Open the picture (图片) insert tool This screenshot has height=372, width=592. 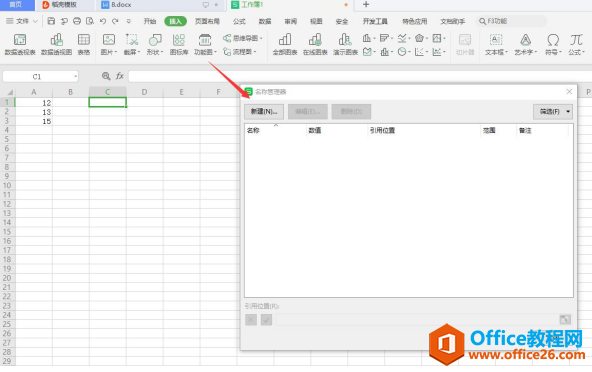109,45
